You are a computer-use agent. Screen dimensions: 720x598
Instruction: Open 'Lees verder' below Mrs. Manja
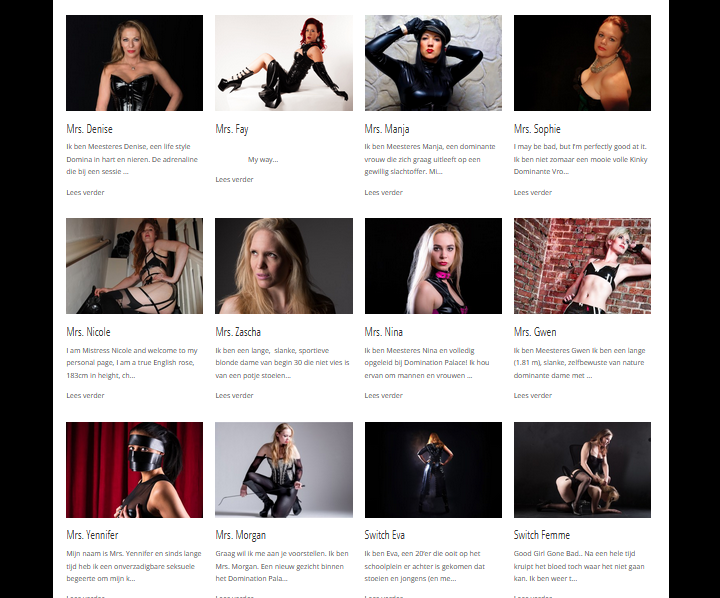pyautogui.click(x=384, y=192)
